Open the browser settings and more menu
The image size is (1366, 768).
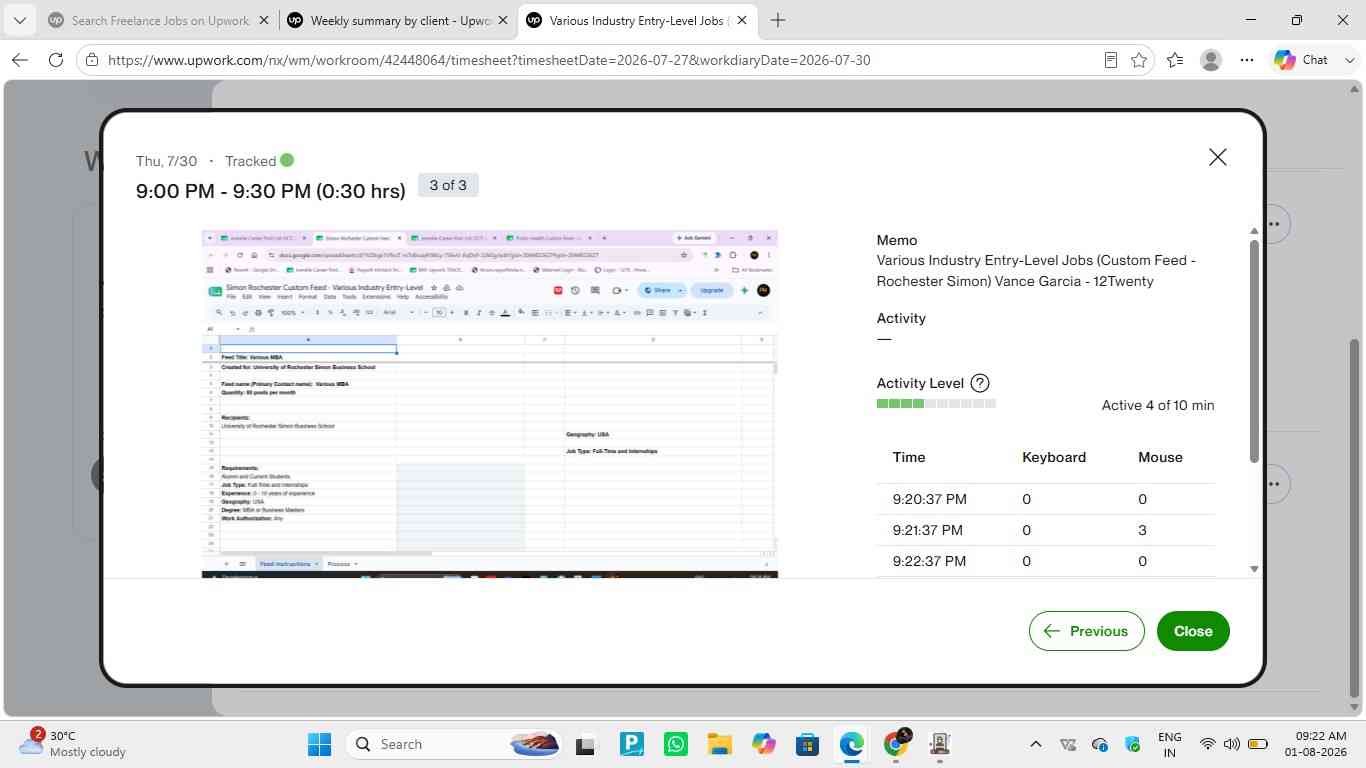tap(1246, 60)
